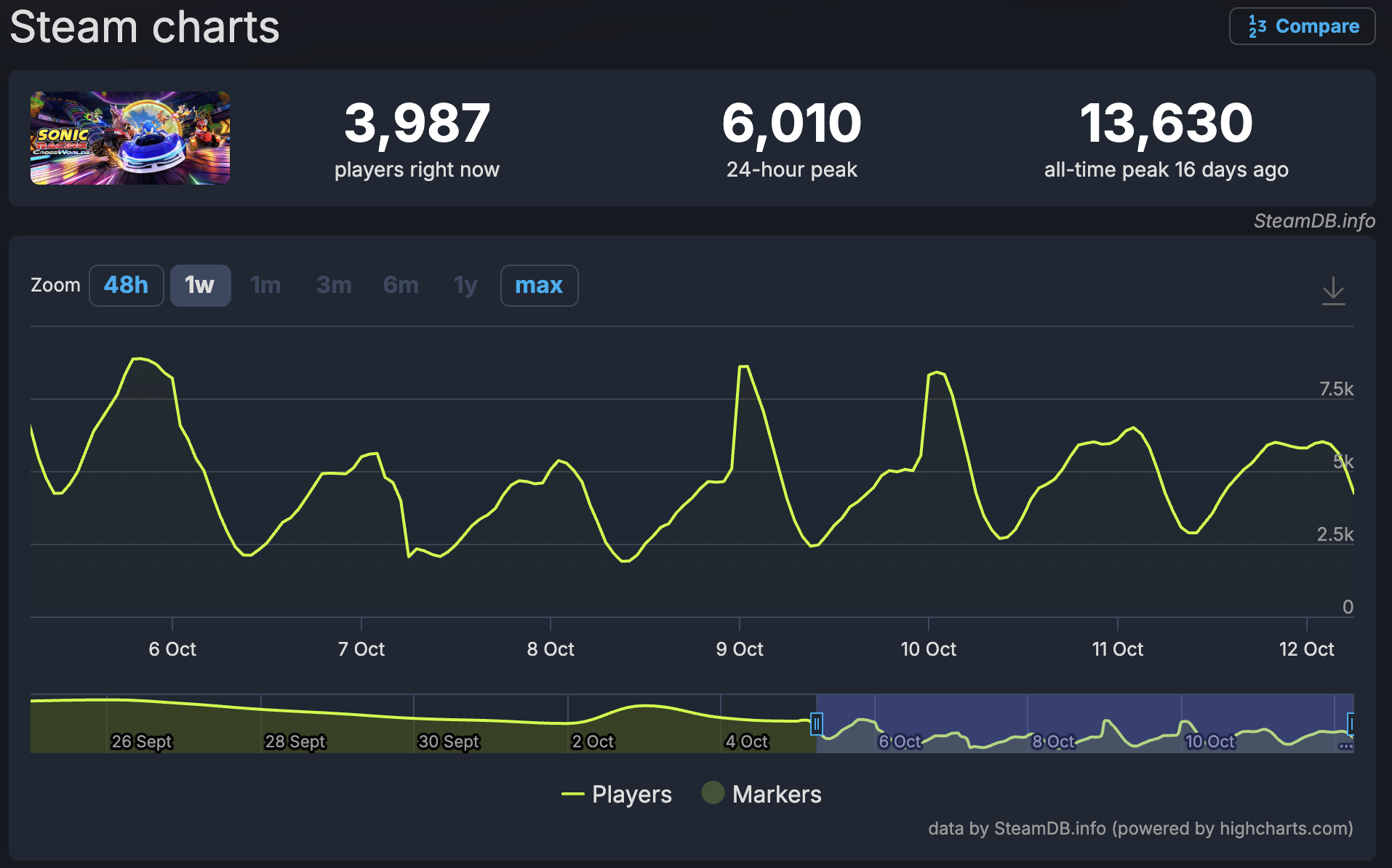Set zoom to max
This screenshot has width=1392, height=868.
tap(539, 285)
